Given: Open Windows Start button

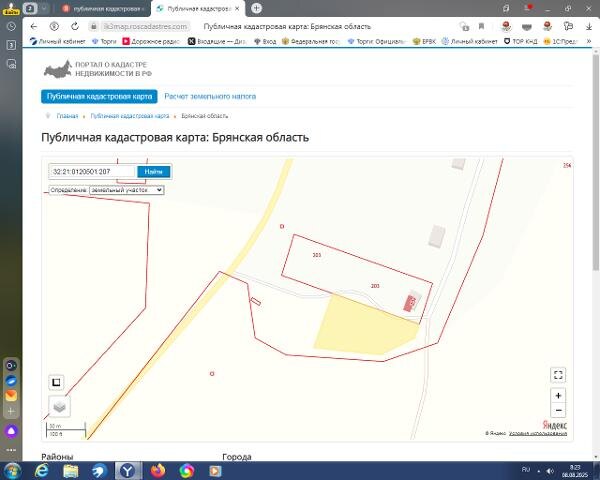Looking at the screenshot, I should 12,471.
